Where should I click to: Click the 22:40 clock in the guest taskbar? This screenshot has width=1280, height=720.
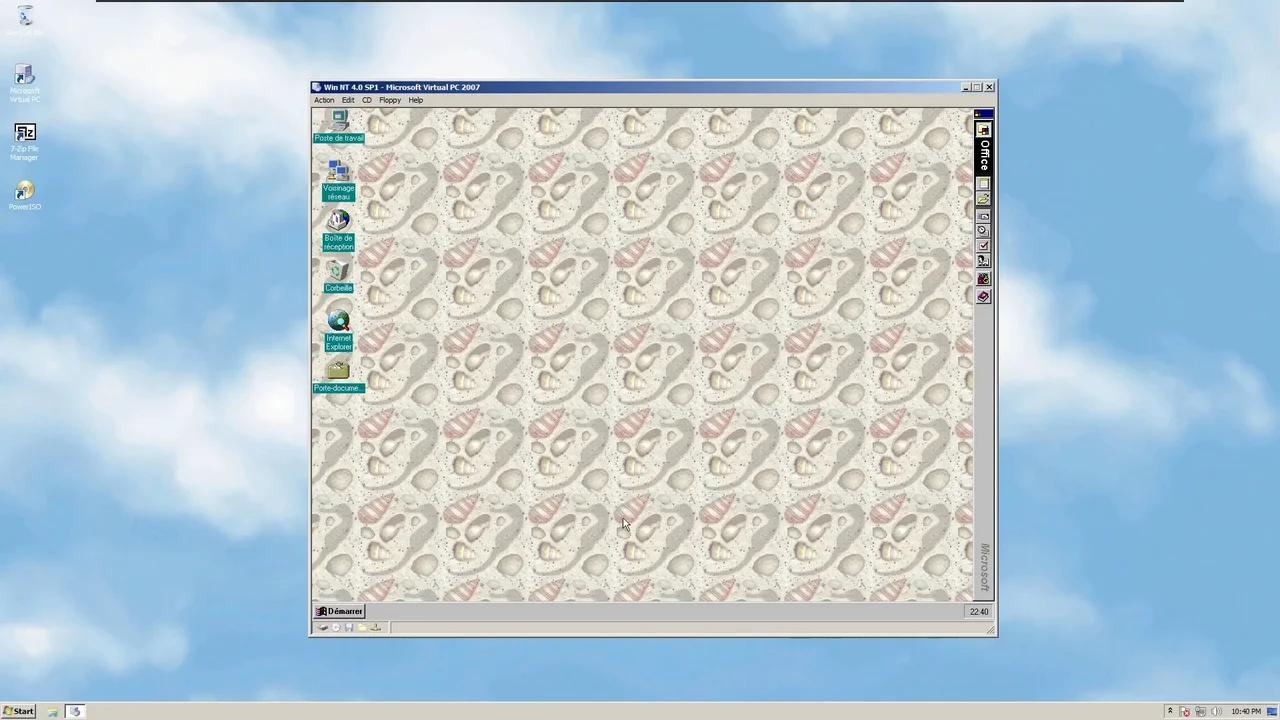coord(978,611)
